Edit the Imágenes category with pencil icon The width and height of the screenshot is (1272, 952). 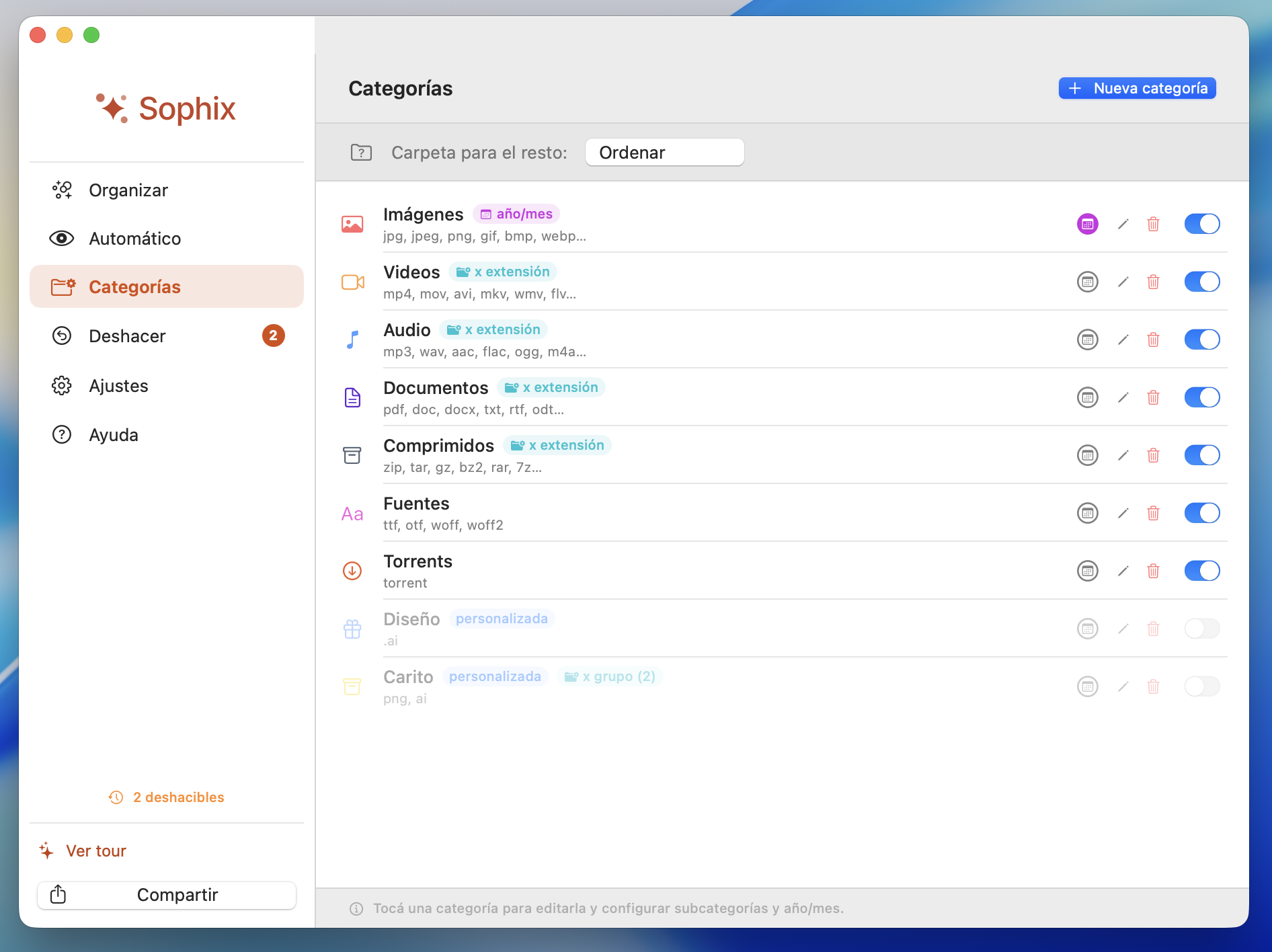point(1123,224)
